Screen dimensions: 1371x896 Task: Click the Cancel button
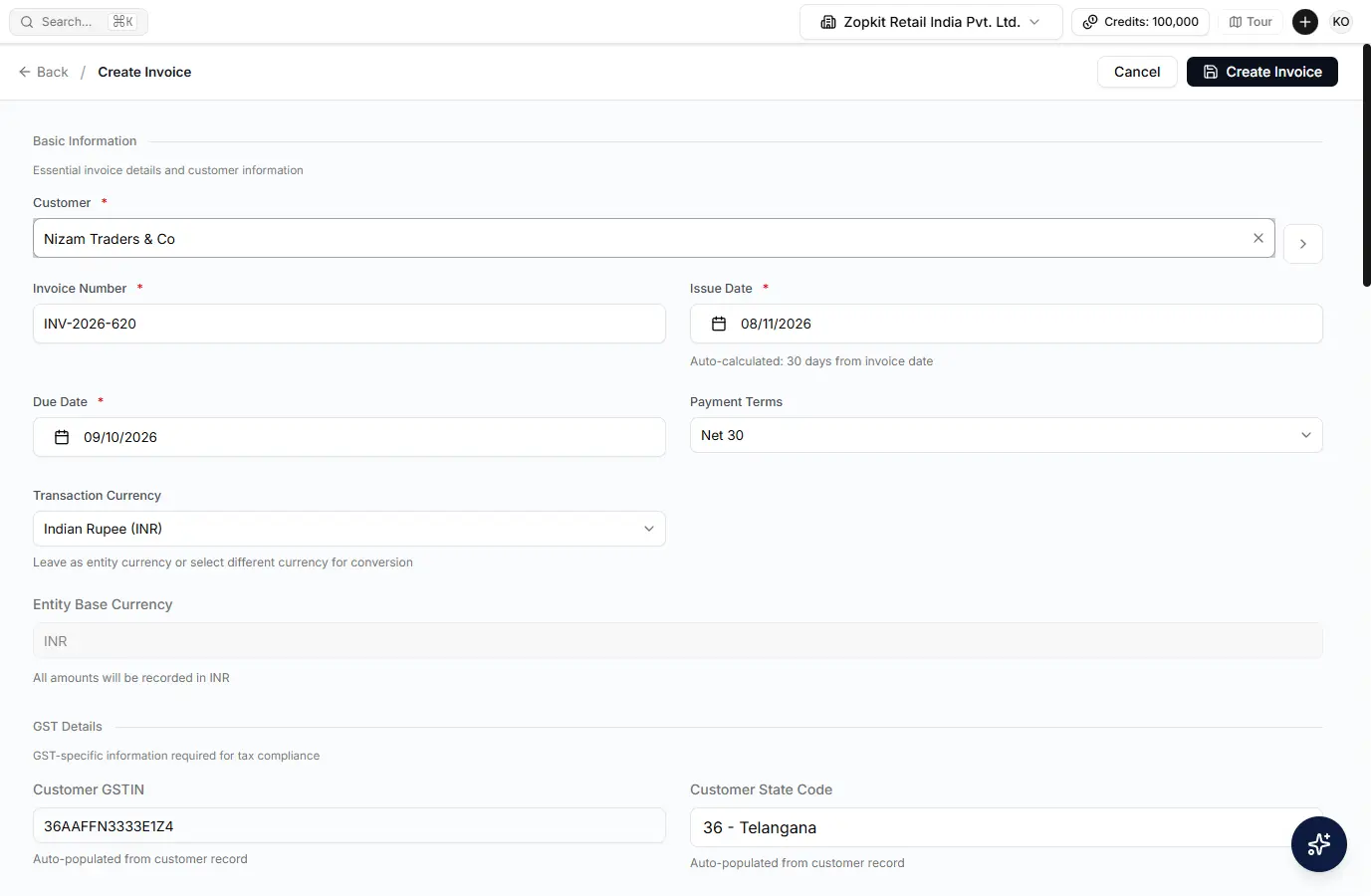click(1137, 72)
